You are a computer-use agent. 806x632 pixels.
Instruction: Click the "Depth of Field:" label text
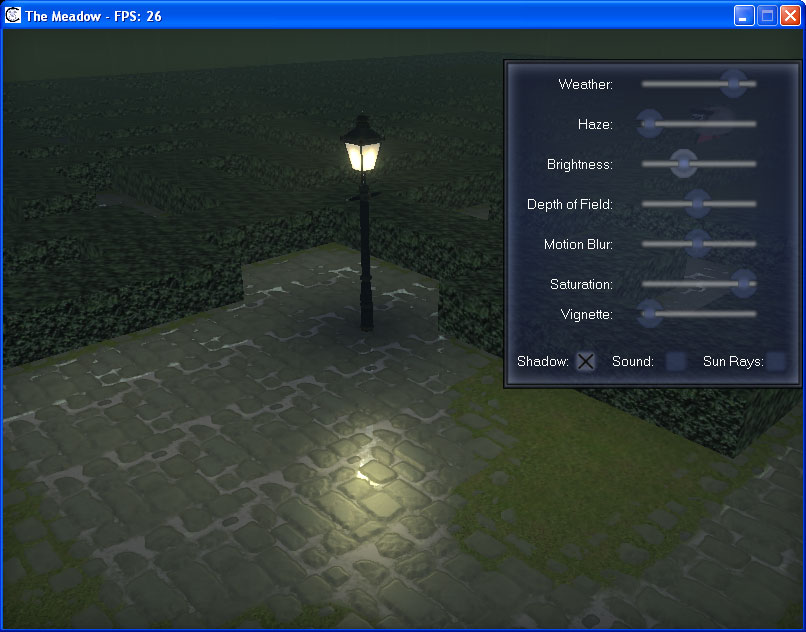point(569,205)
